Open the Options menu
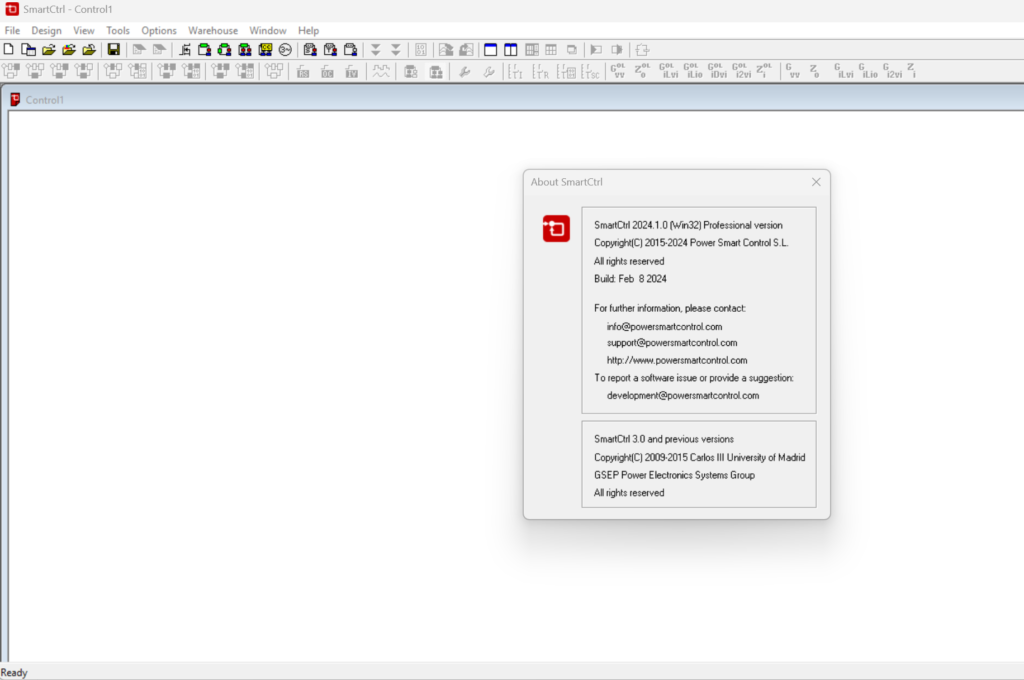Image resolution: width=1024 pixels, height=680 pixels. pyautogui.click(x=159, y=31)
